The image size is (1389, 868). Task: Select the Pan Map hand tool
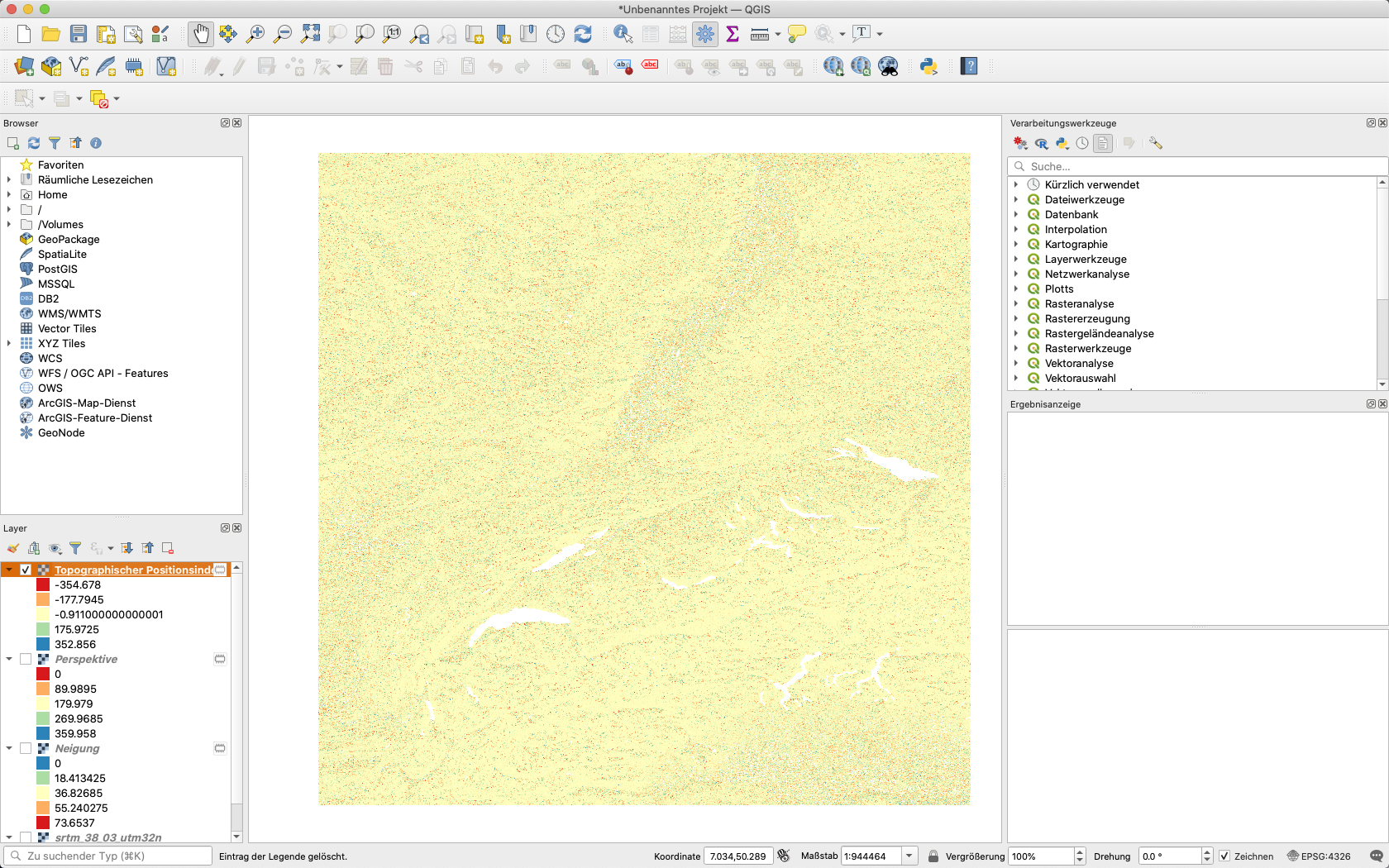point(200,34)
